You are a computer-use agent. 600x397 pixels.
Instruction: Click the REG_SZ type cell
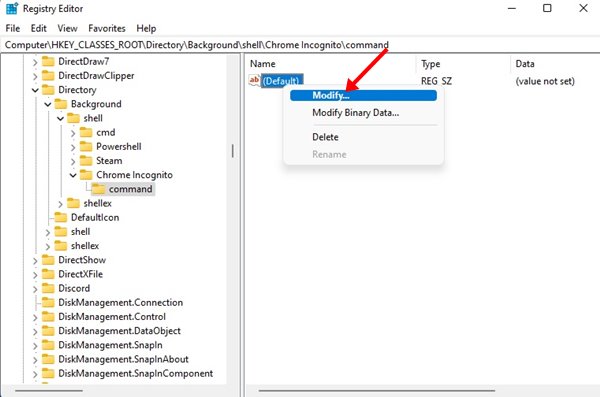[436, 81]
